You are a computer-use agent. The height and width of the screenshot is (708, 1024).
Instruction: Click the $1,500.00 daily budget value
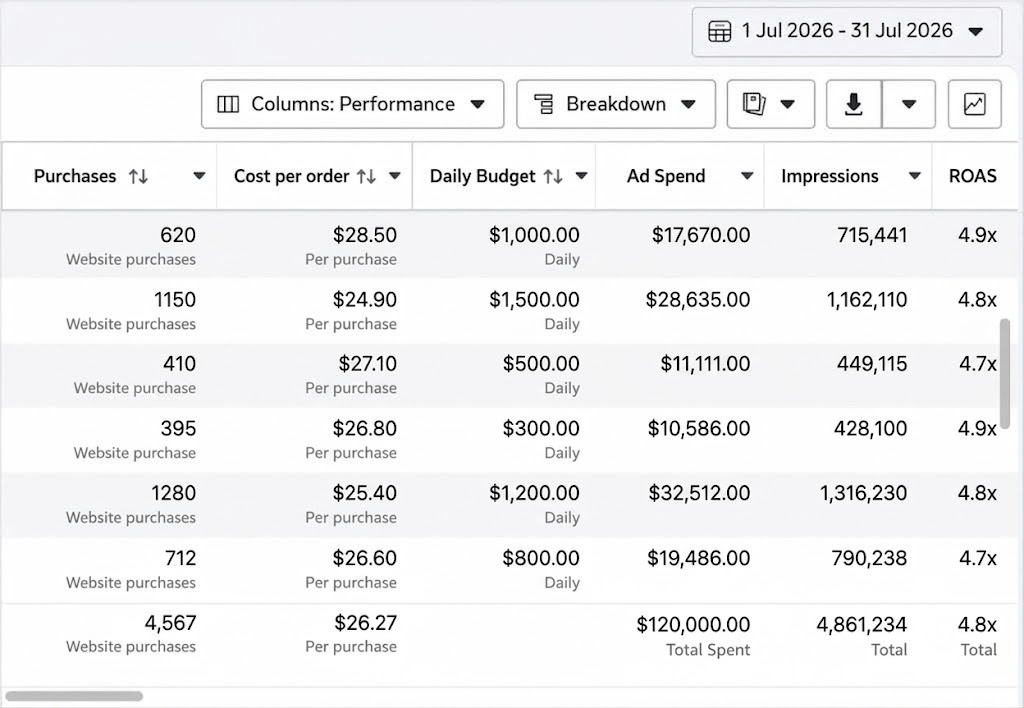pyautogui.click(x=534, y=300)
